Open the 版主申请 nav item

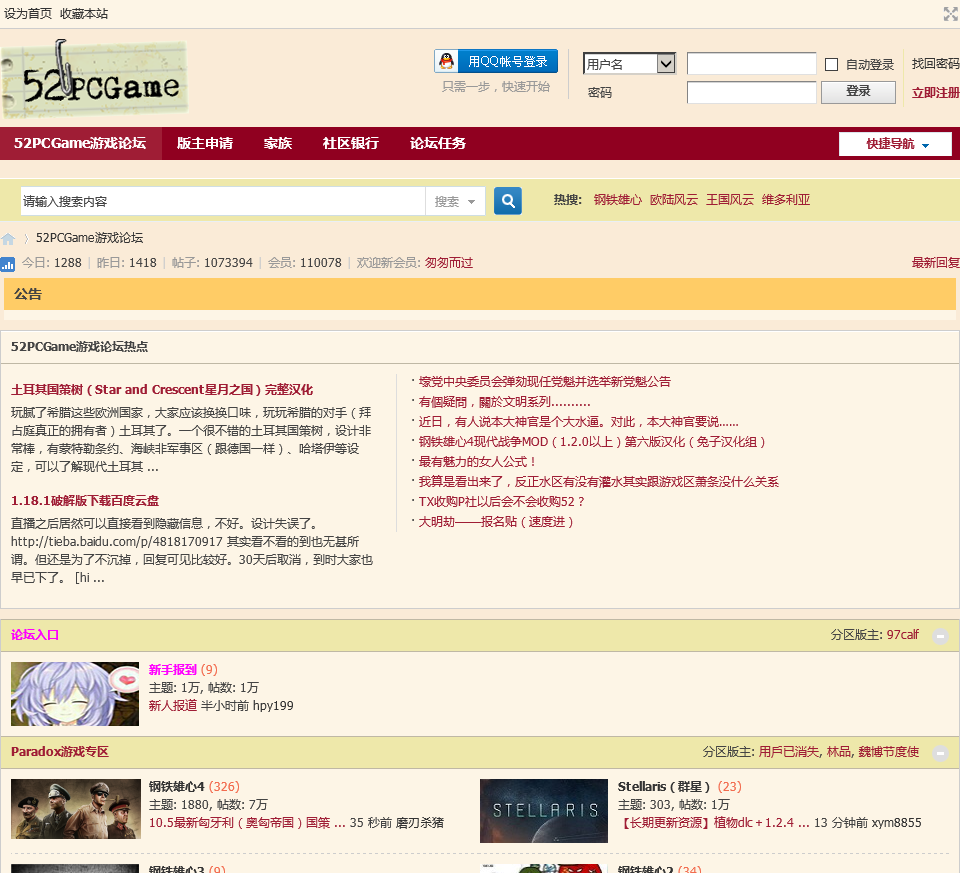click(x=204, y=143)
